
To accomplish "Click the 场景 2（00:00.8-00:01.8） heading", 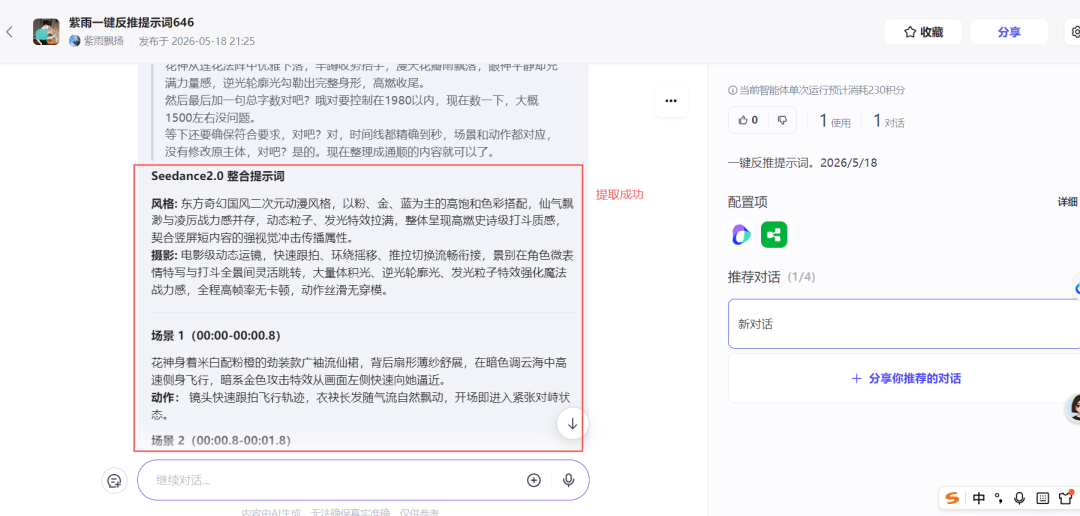I will [x=220, y=440].
